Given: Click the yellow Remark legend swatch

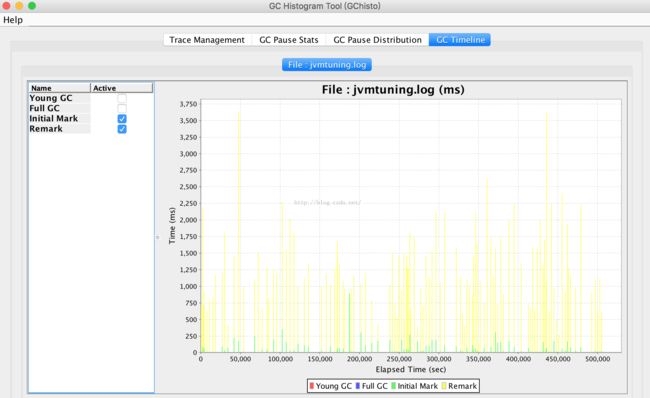Looking at the screenshot, I should click(x=444, y=386).
